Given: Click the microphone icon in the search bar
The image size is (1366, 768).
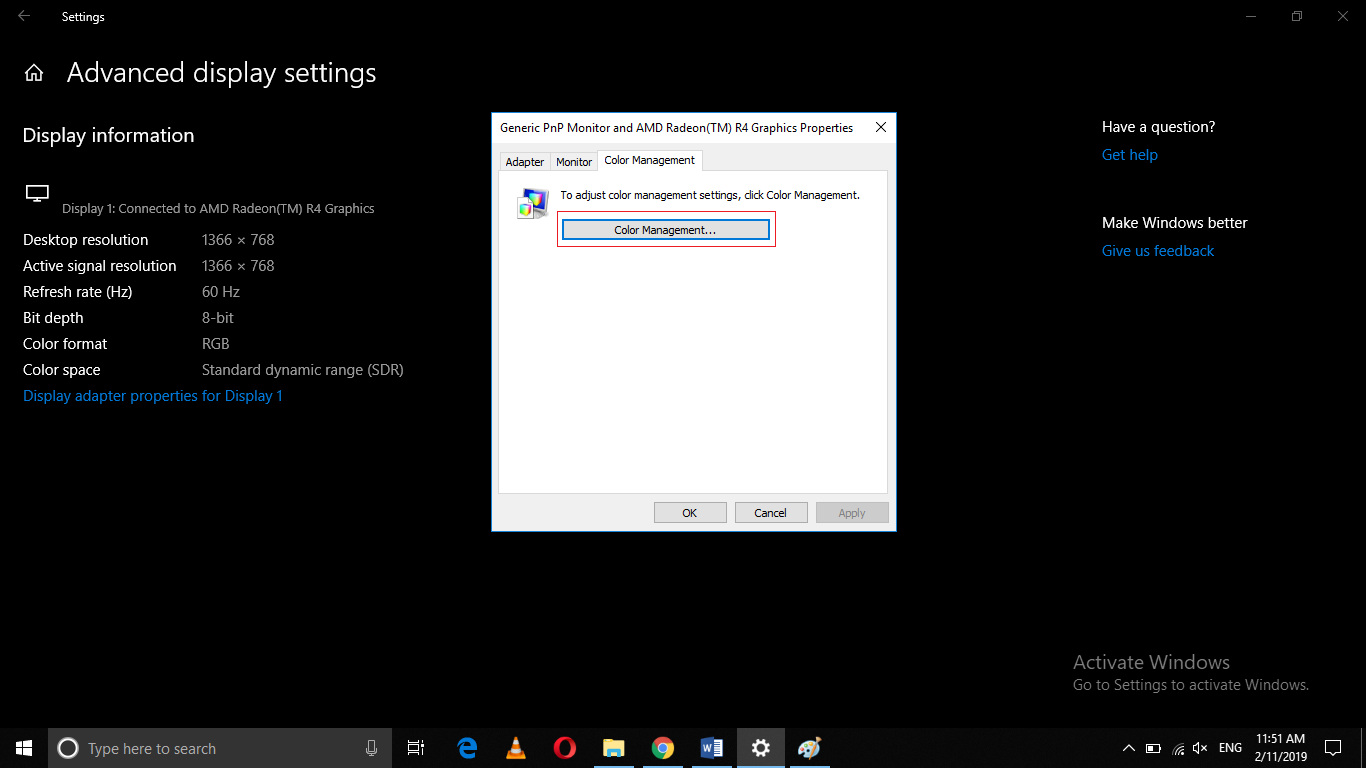Looking at the screenshot, I should pos(371,747).
